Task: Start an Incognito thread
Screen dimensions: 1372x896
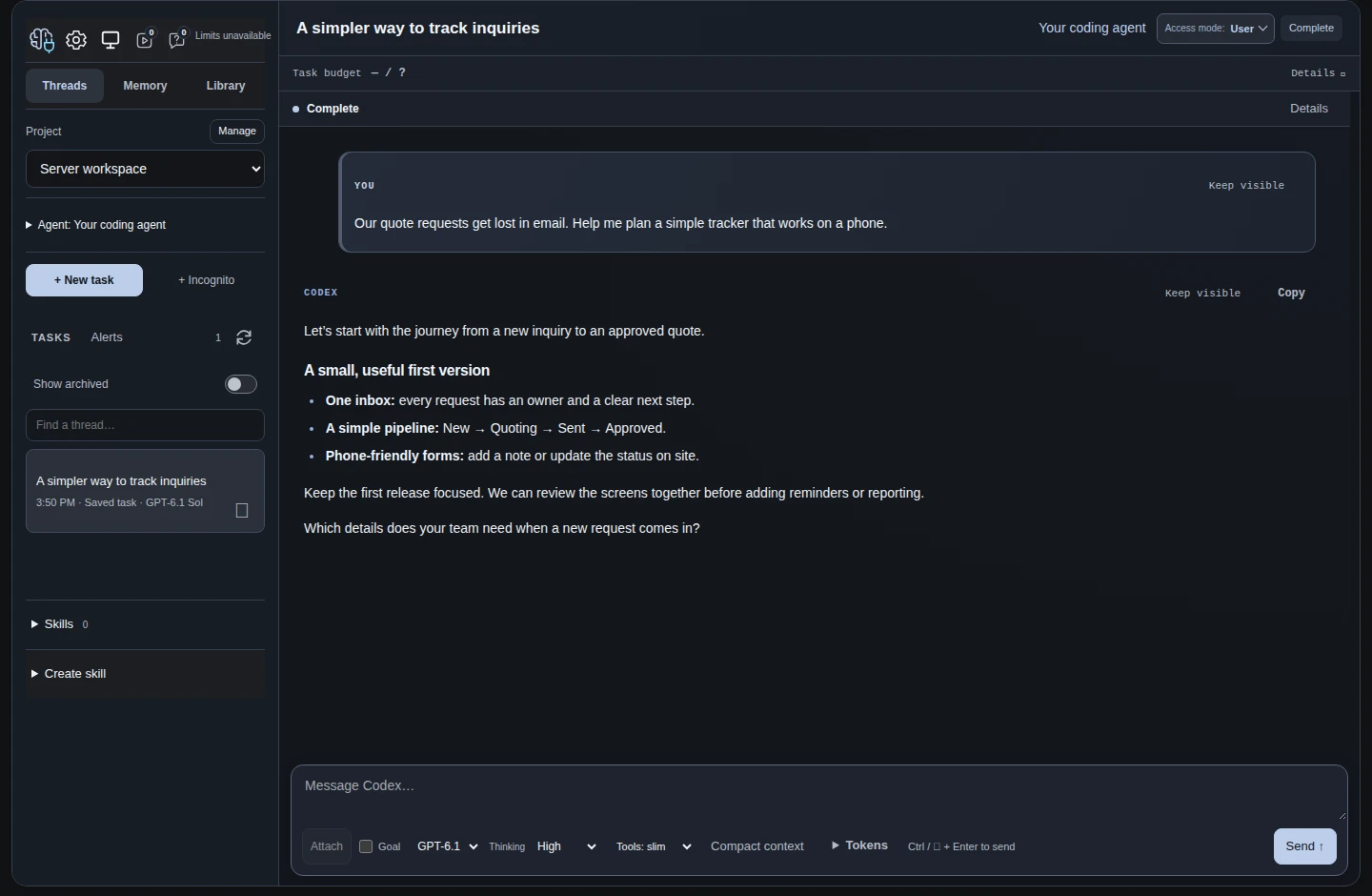Action: [207, 280]
